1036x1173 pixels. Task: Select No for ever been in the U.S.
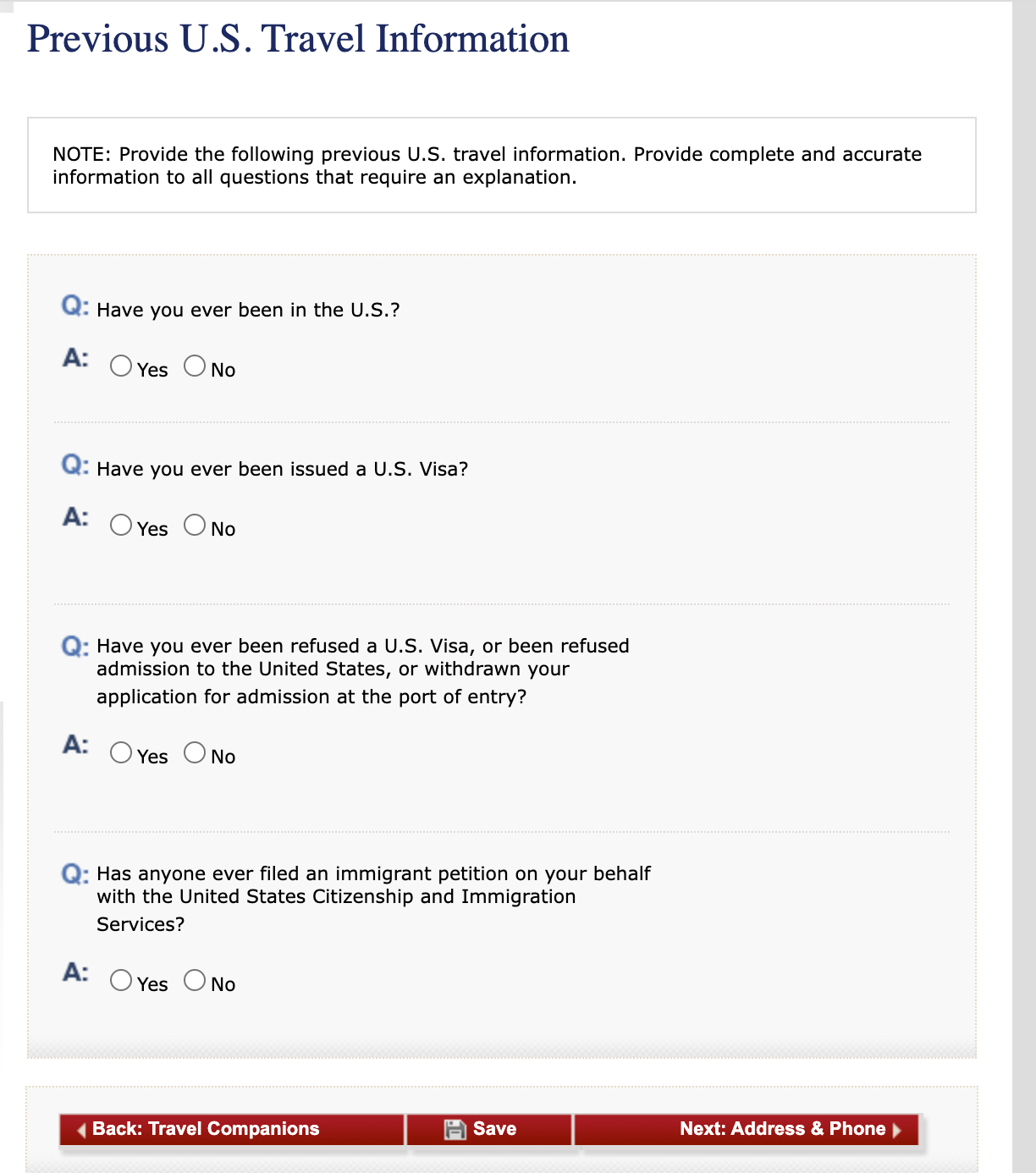tap(195, 366)
